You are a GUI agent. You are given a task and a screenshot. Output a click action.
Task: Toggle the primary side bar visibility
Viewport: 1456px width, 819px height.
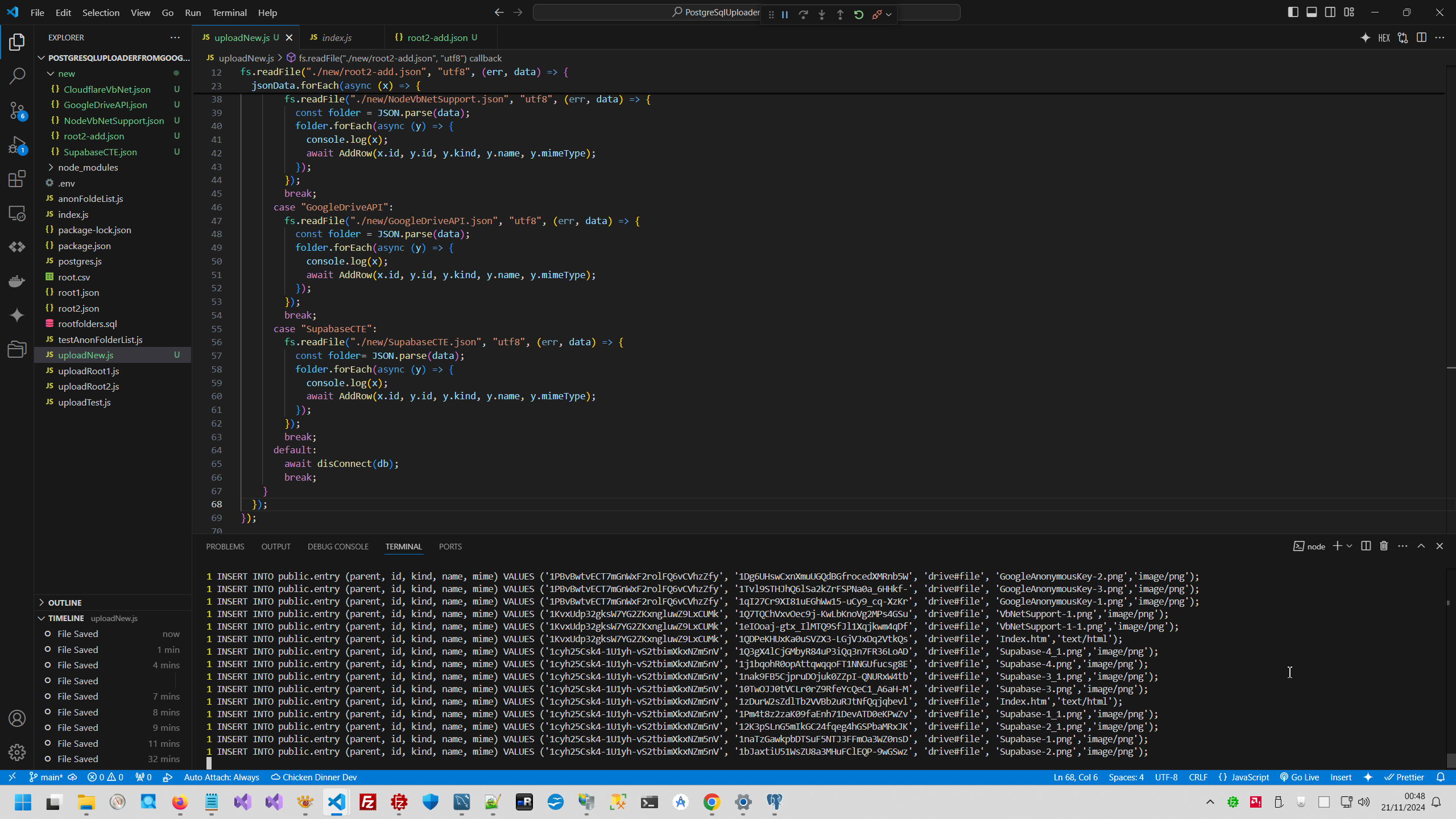(x=1293, y=13)
